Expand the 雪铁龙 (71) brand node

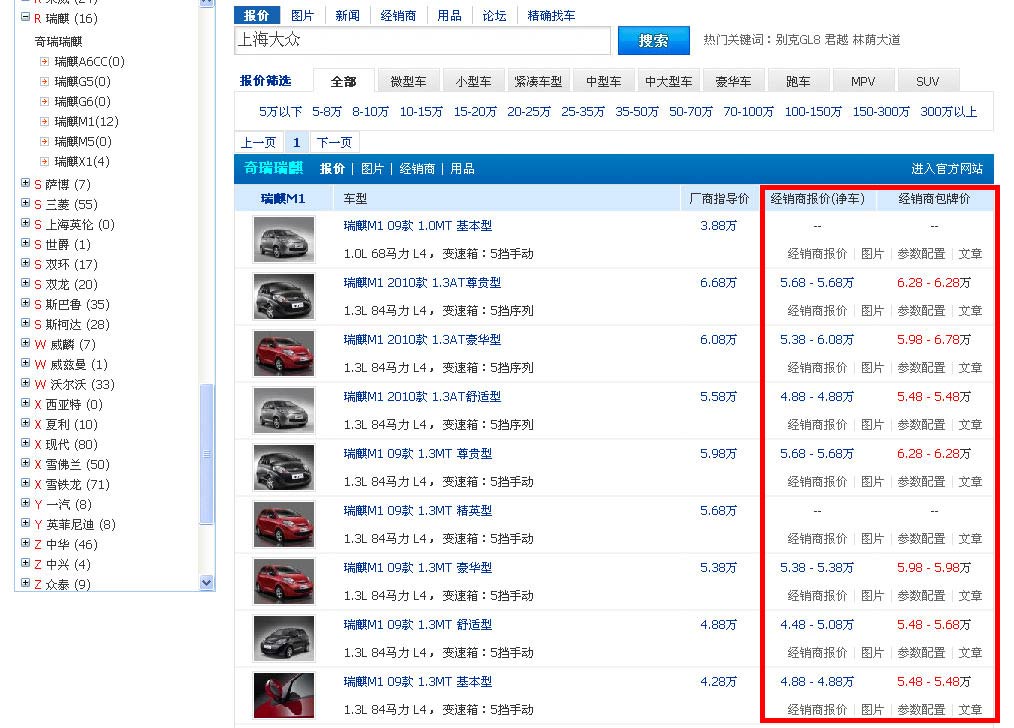click(x=25, y=484)
